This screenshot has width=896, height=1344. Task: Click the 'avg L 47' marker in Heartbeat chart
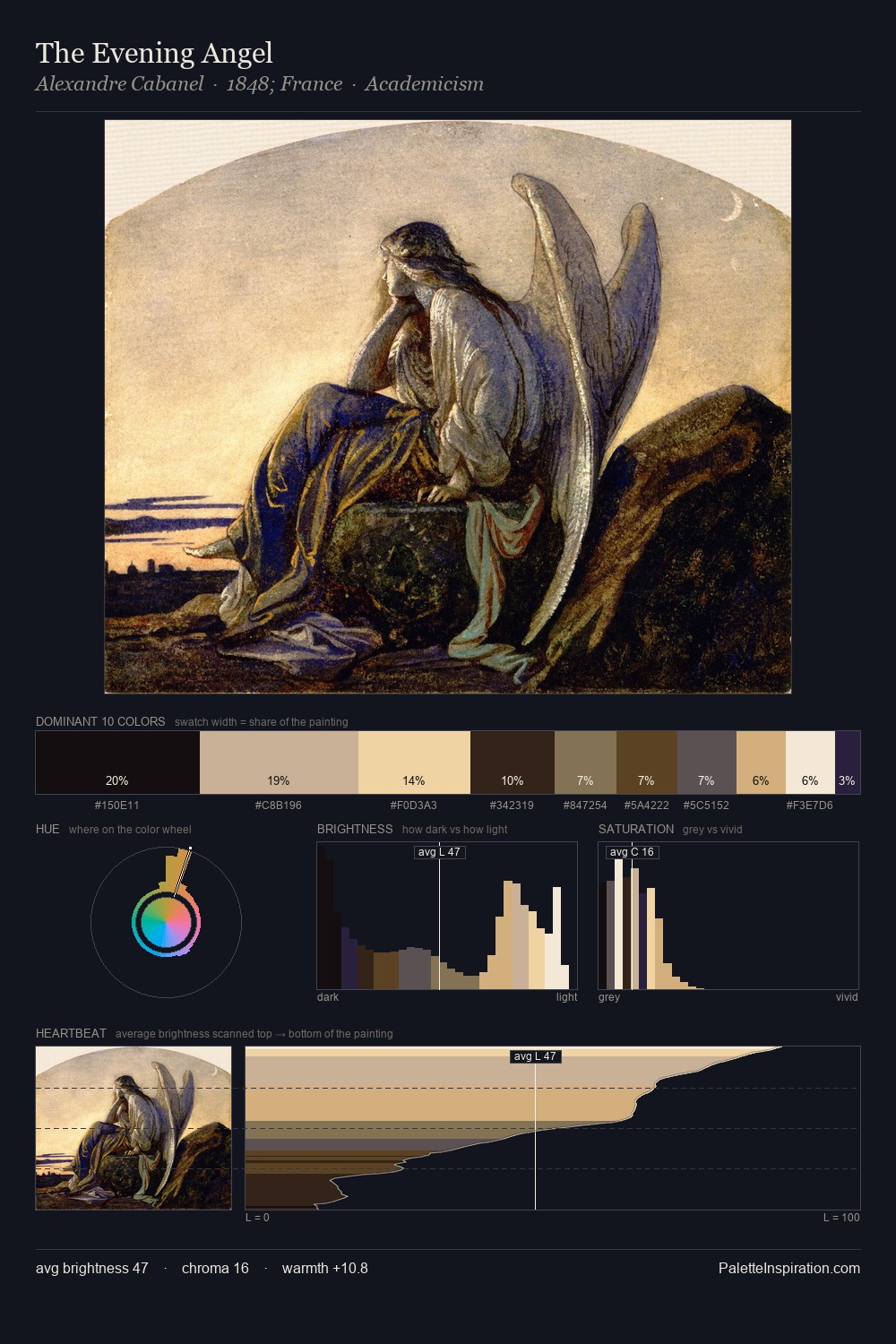[x=536, y=1056]
